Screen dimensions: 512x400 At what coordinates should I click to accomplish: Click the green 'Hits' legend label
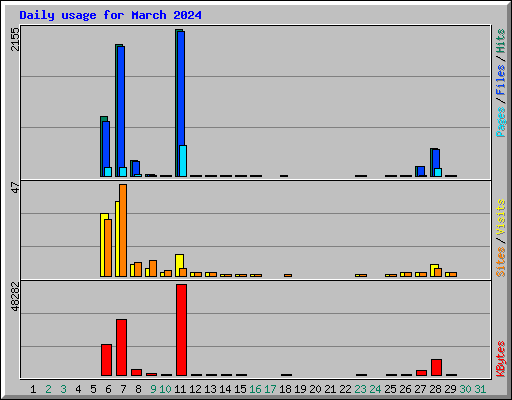500,41
